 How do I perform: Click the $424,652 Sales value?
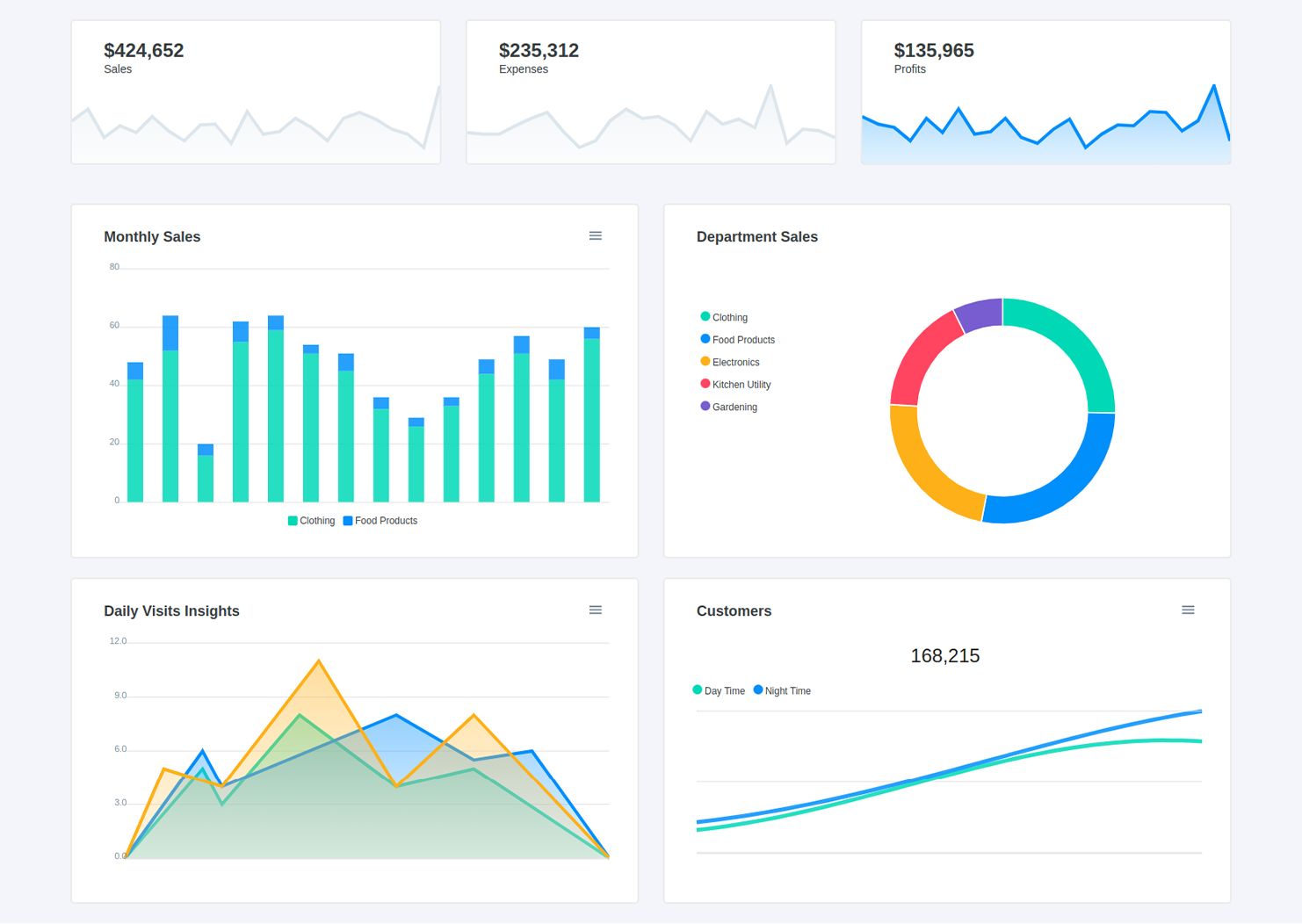(x=144, y=50)
